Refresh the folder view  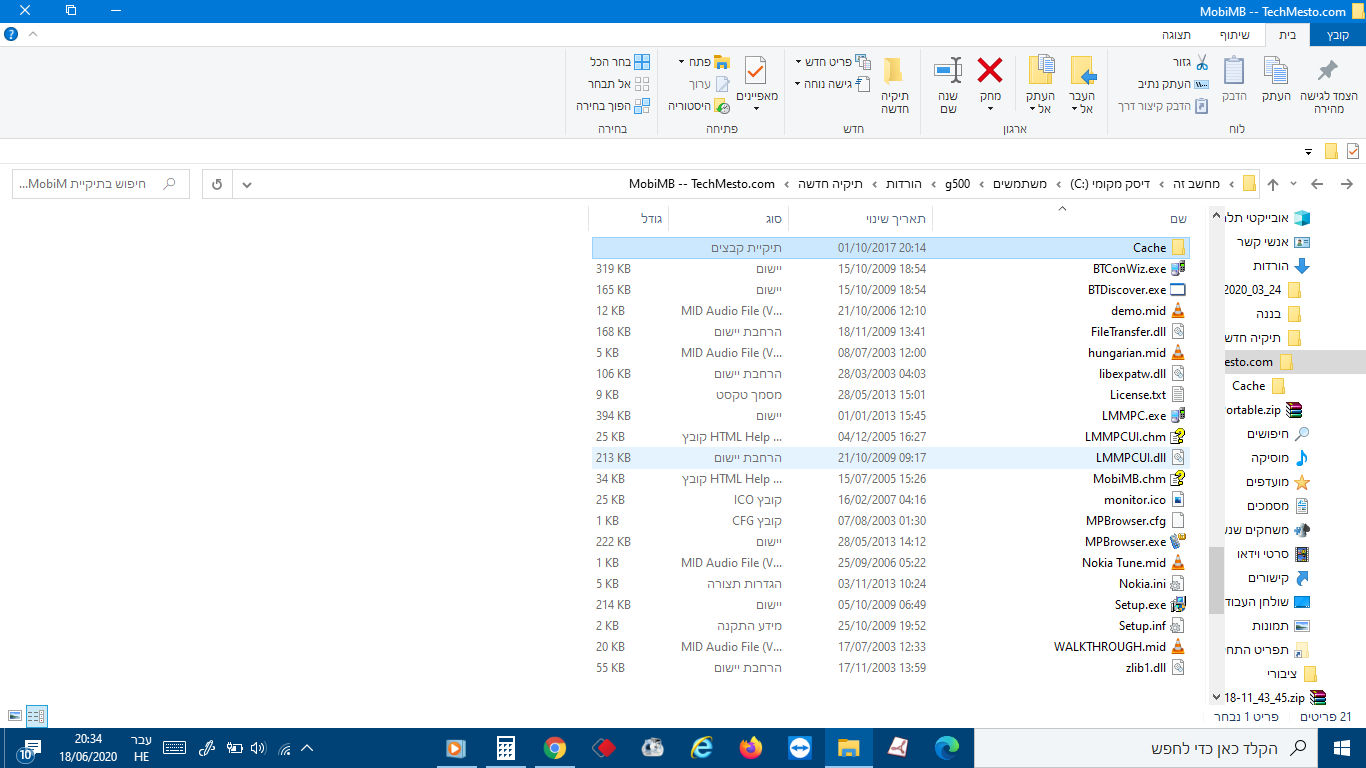pos(217,184)
